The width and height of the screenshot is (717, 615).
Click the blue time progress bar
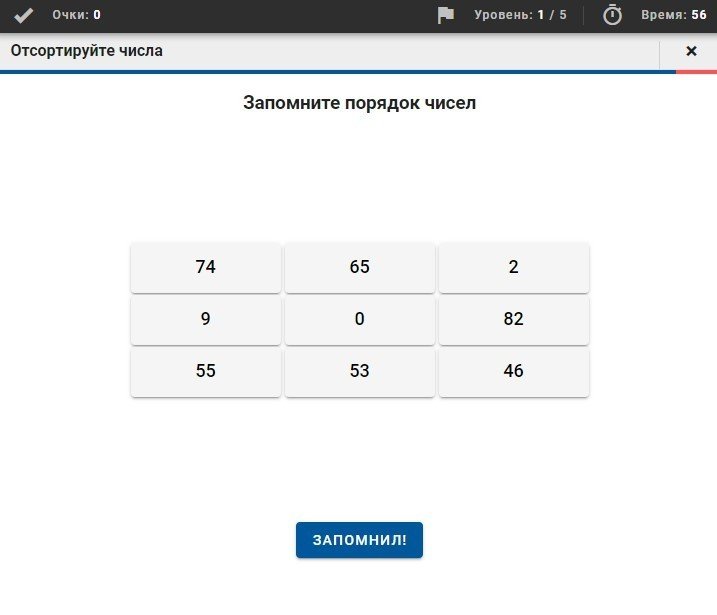[x=338, y=72]
